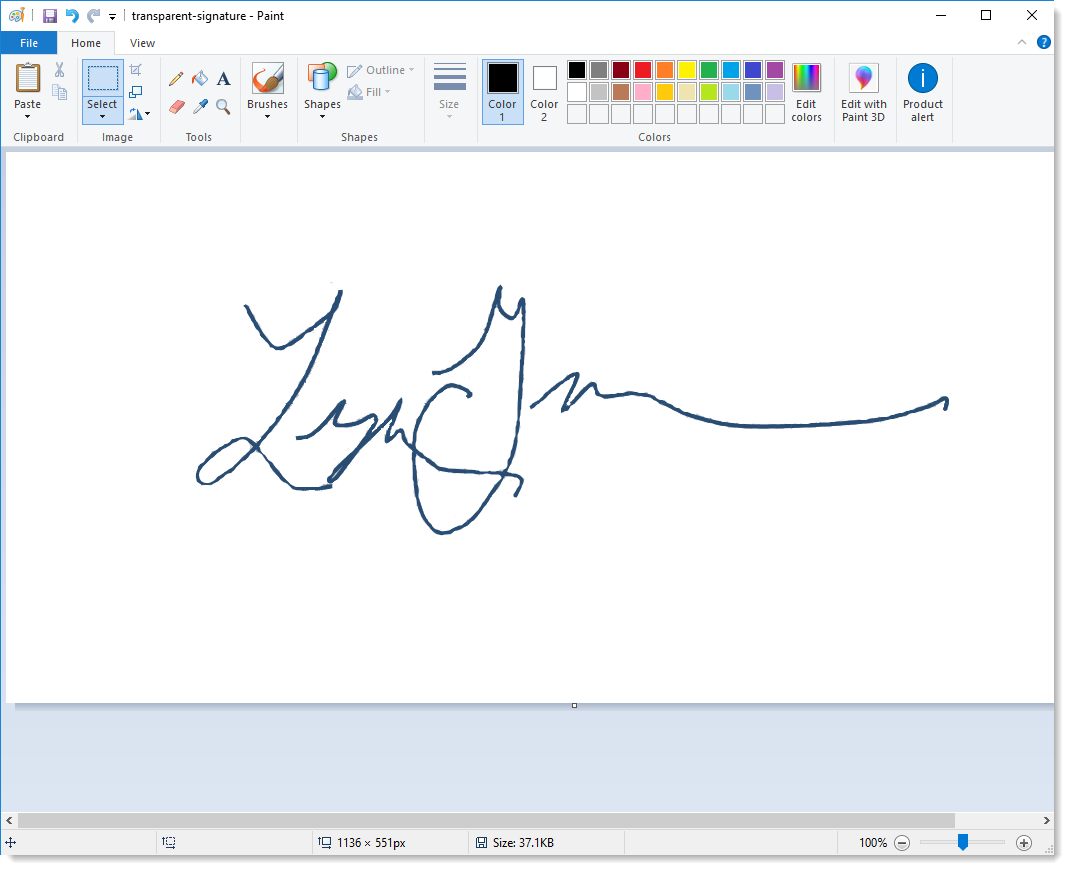Image resolution: width=1069 pixels, height=870 pixels.
Task: Click the Edit colors button
Action: pos(806,92)
